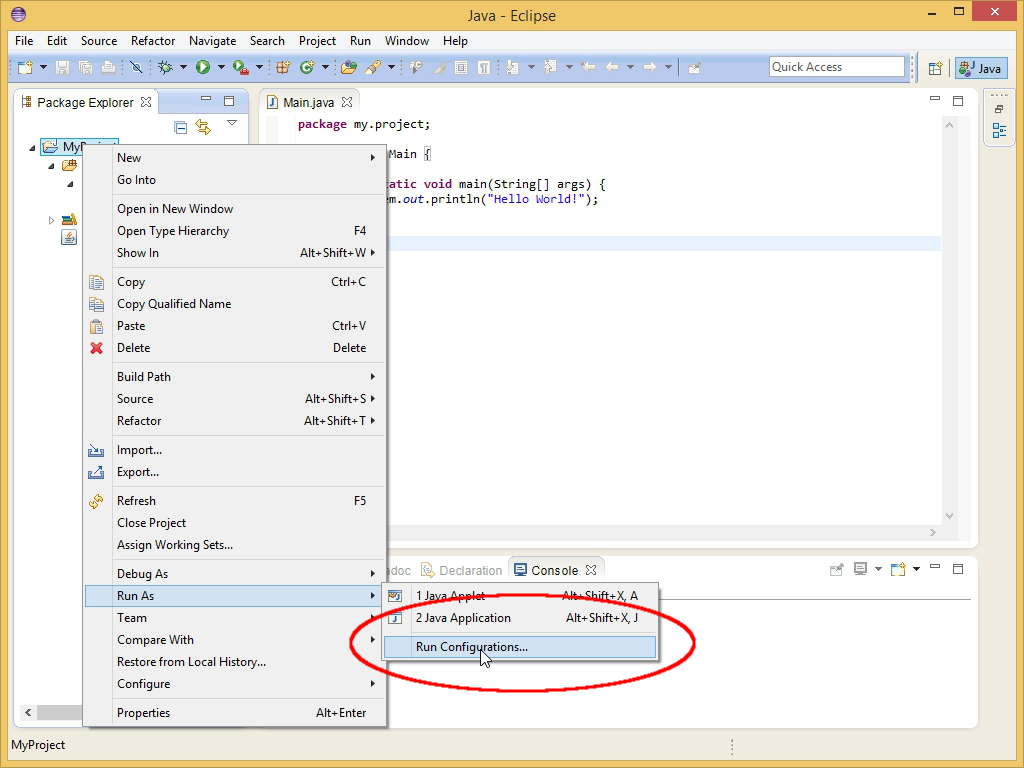The height and width of the screenshot is (768, 1024).
Task: Click the Search flashlight toolbar icon
Action: [x=373, y=67]
